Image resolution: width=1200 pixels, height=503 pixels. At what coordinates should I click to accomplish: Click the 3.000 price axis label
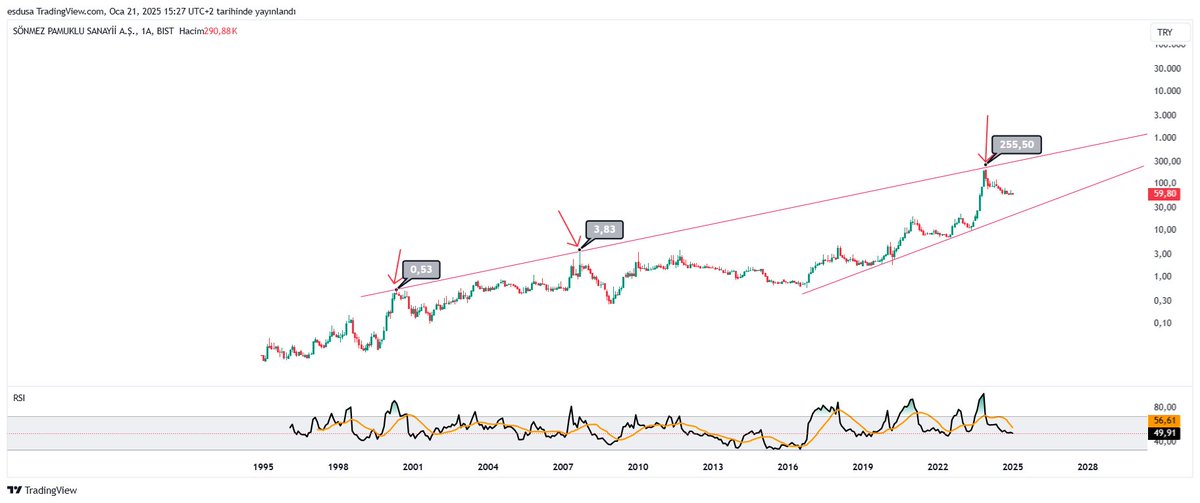(x=1165, y=115)
